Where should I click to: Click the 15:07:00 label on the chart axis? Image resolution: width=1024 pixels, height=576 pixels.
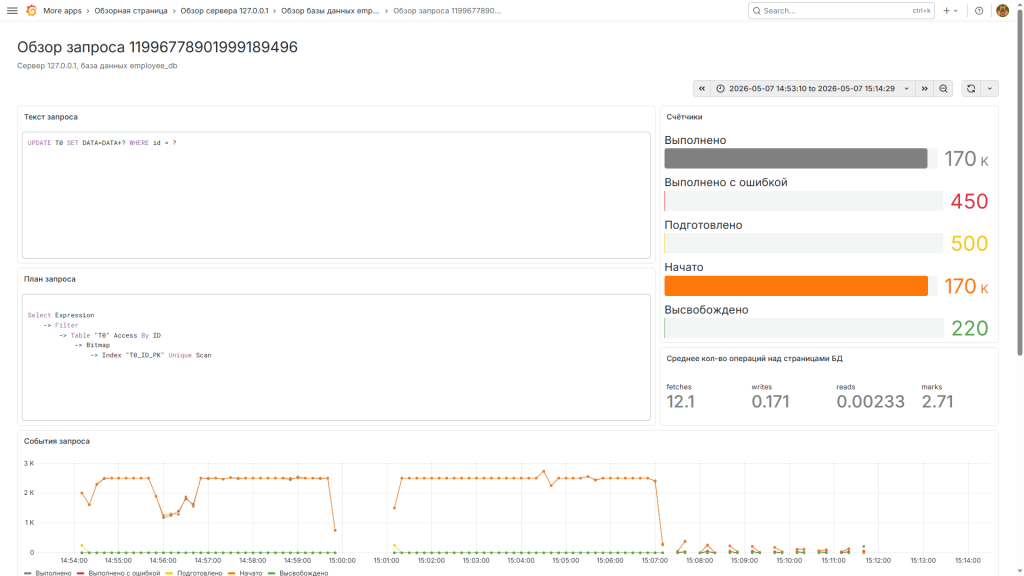655,560
